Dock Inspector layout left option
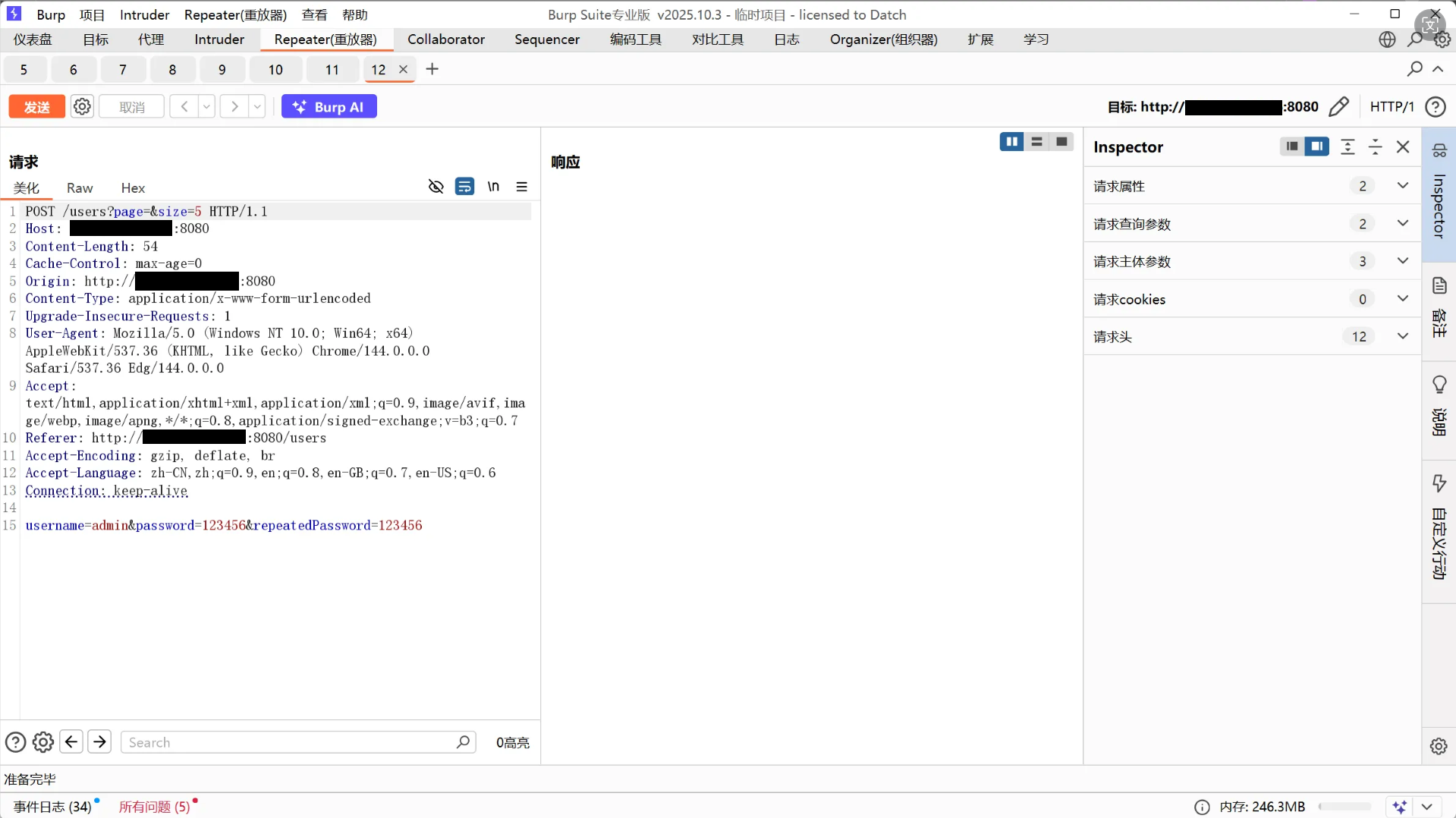The height and width of the screenshot is (818, 1456). [1292, 146]
